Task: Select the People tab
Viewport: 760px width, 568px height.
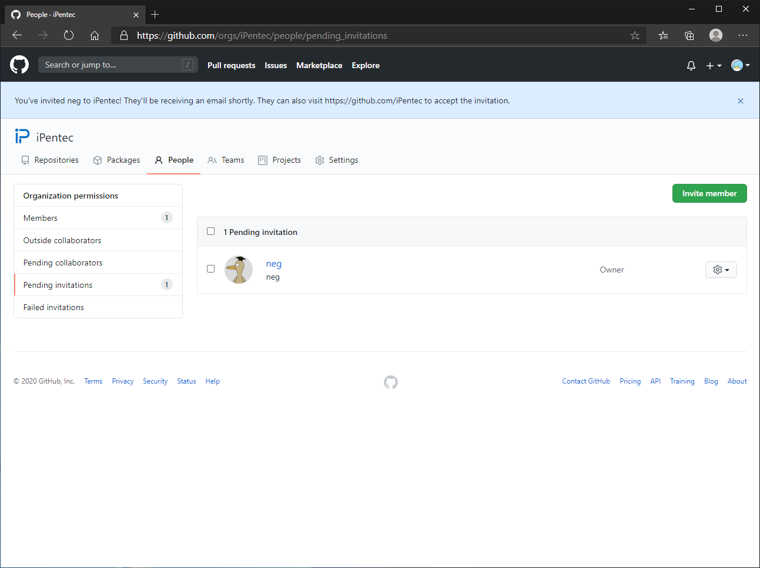Action: coord(174,160)
